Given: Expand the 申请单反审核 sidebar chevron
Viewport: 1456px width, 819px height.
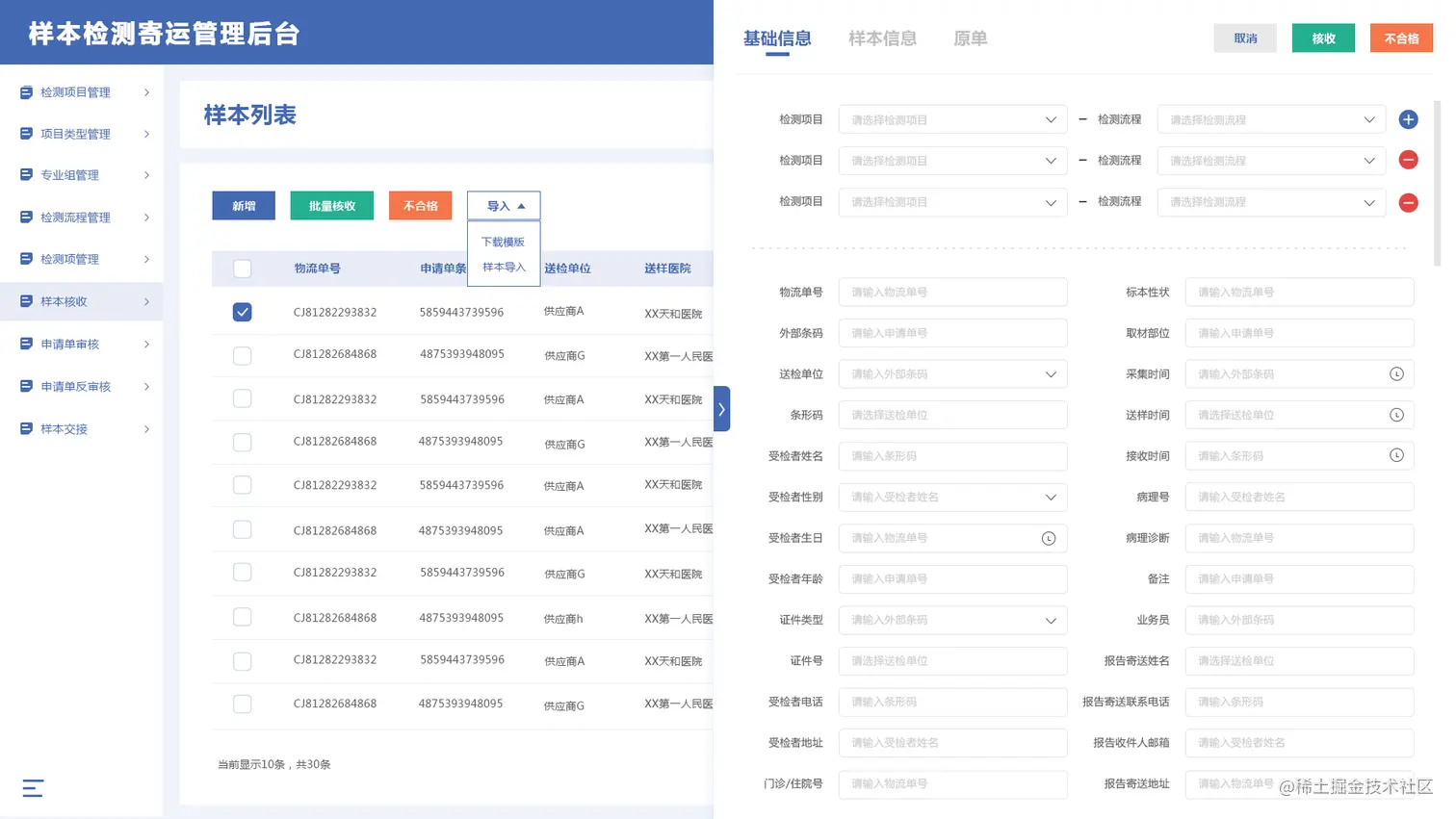Looking at the screenshot, I should pos(146,387).
